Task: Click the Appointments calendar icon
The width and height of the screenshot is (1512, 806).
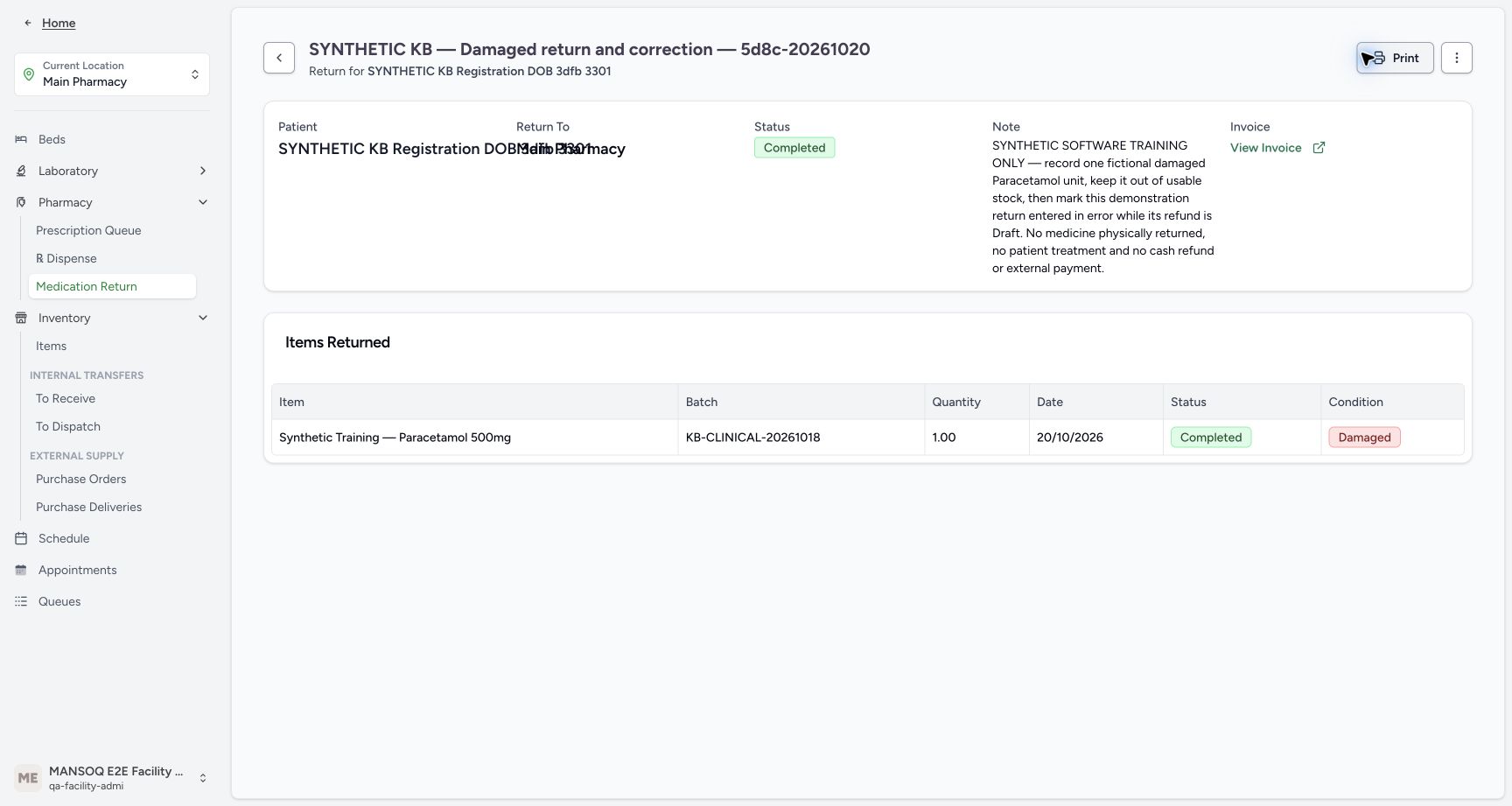Action: pos(21,570)
